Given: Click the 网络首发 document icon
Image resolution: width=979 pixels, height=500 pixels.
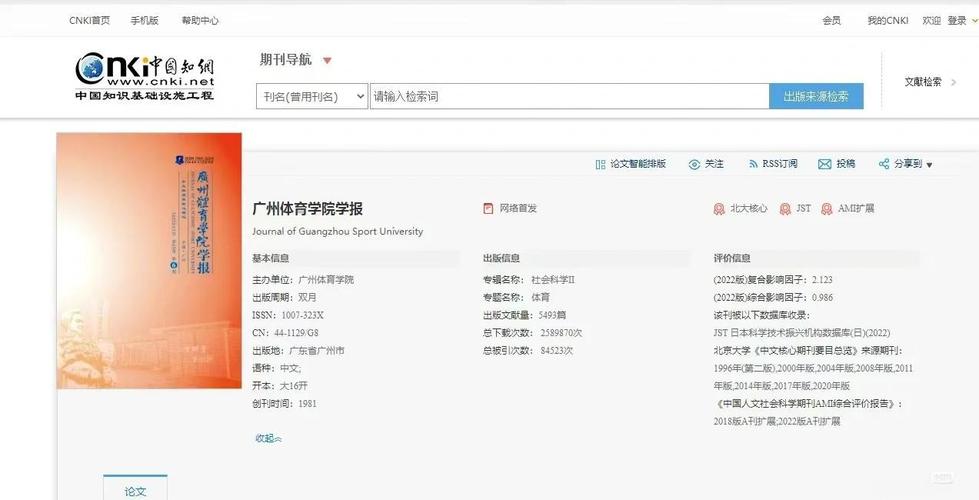Looking at the screenshot, I should tap(488, 208).
